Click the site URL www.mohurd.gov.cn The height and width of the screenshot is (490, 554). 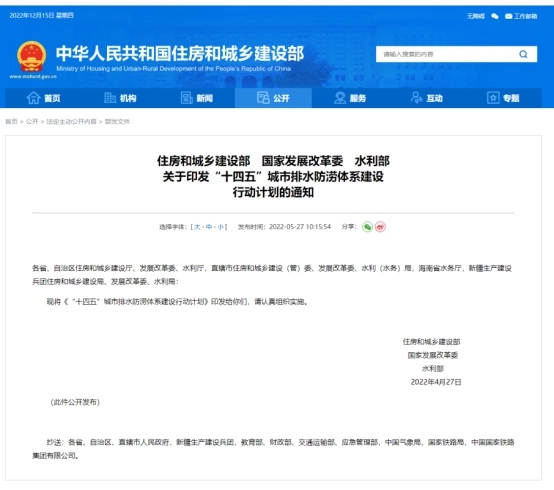click(x=33, y=77)
